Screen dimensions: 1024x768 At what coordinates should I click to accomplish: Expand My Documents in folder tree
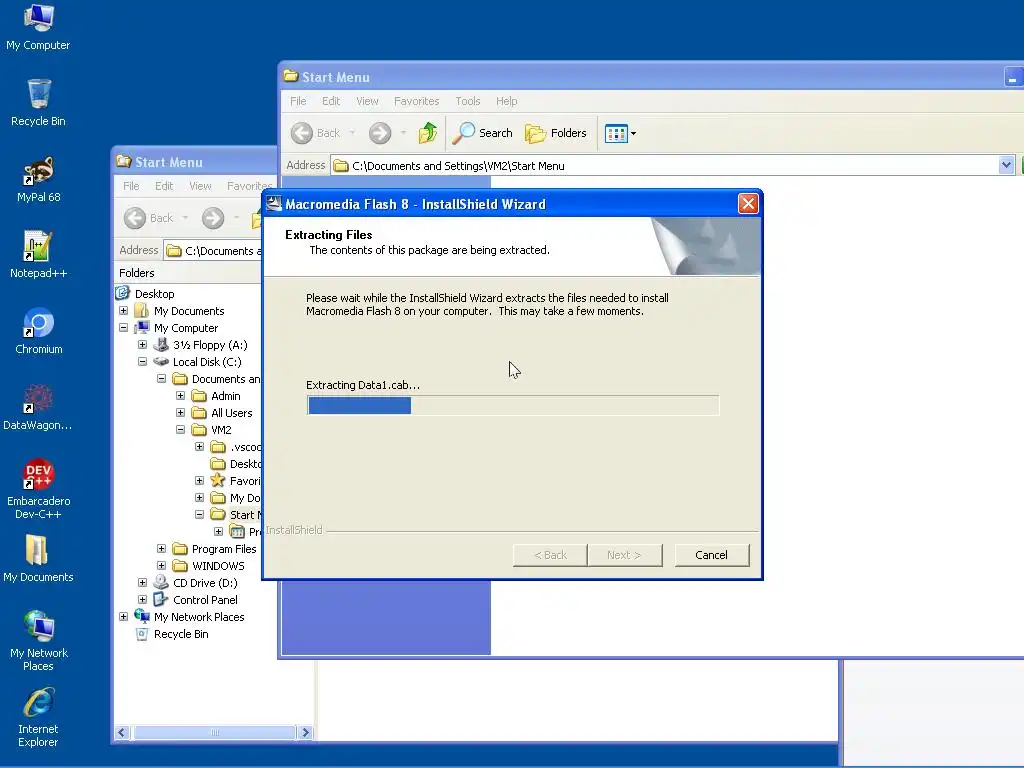[x=123, y=311]
